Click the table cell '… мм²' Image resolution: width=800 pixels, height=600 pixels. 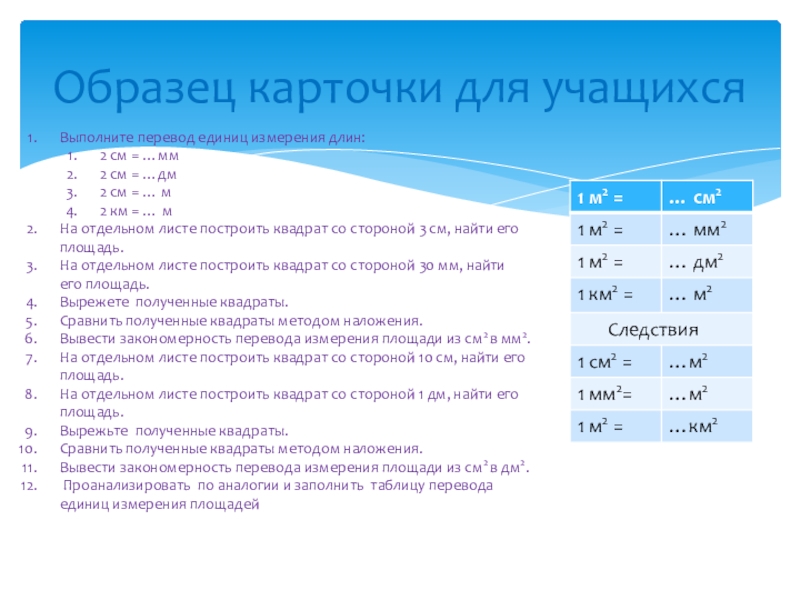[x=707, y=229]
